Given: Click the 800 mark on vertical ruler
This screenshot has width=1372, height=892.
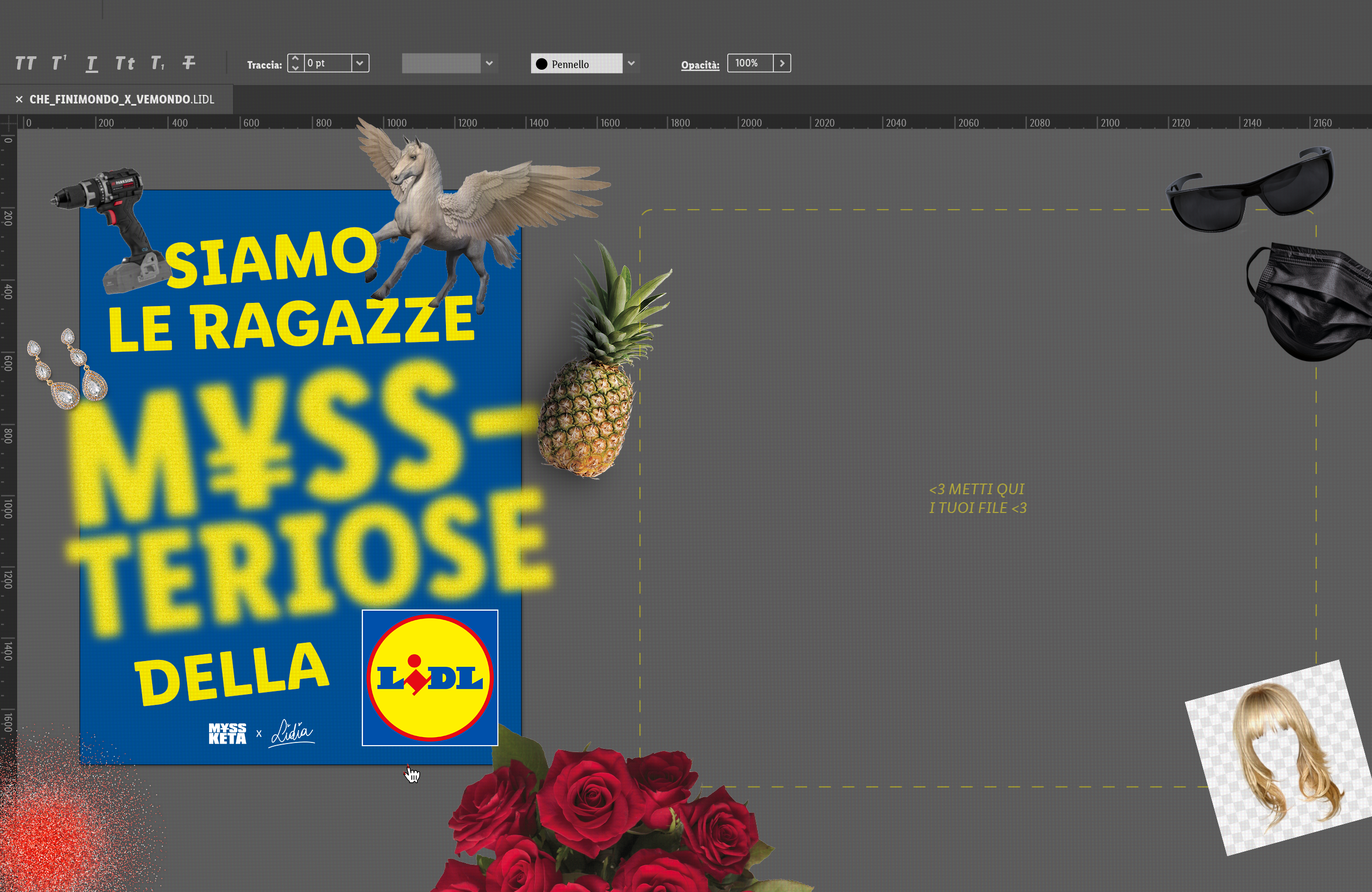Looking at the screenshot, I should pyautogui.click(x=8, y=435).
